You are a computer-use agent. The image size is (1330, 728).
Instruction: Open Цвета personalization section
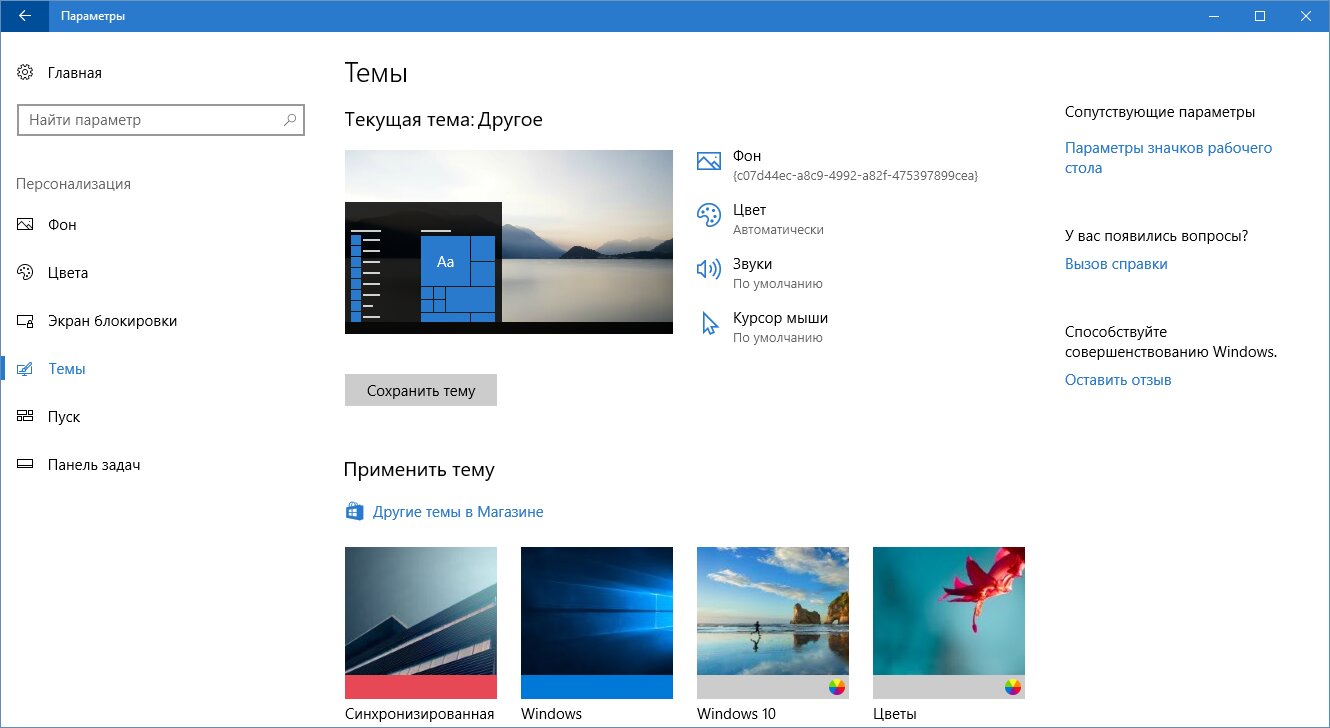coord(68,273)
